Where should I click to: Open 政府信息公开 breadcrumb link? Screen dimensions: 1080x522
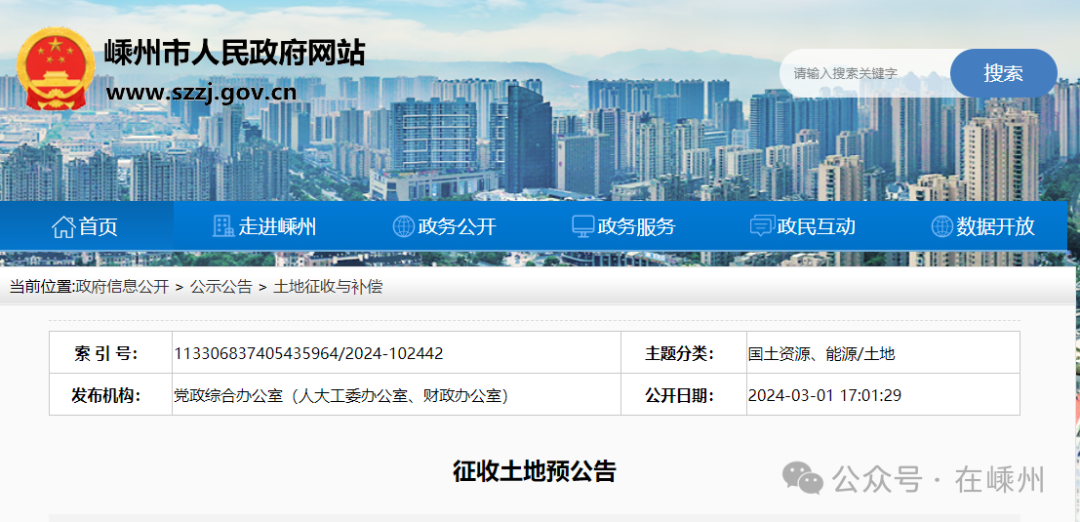click(123, 287)
